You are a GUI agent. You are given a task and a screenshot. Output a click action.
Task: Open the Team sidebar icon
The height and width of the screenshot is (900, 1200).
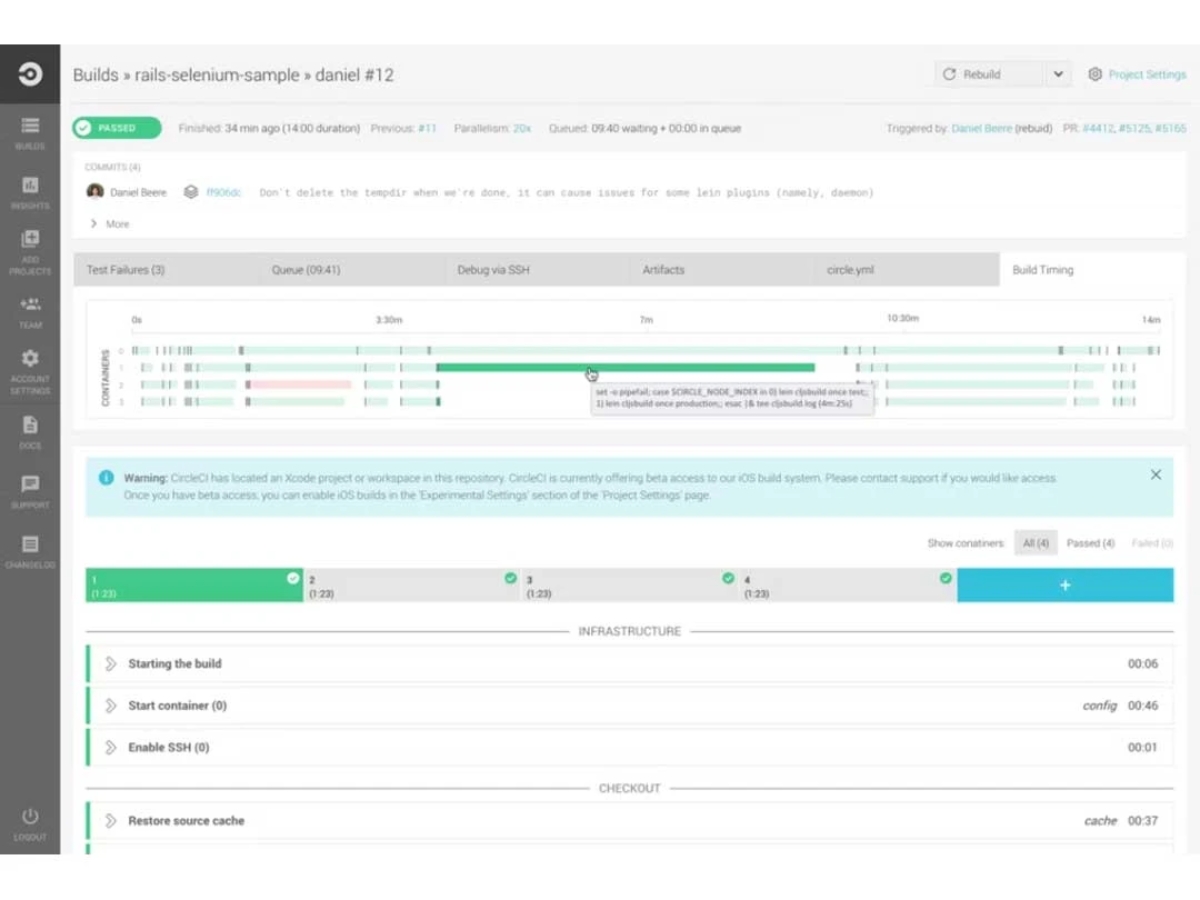[x=30, y=304]
